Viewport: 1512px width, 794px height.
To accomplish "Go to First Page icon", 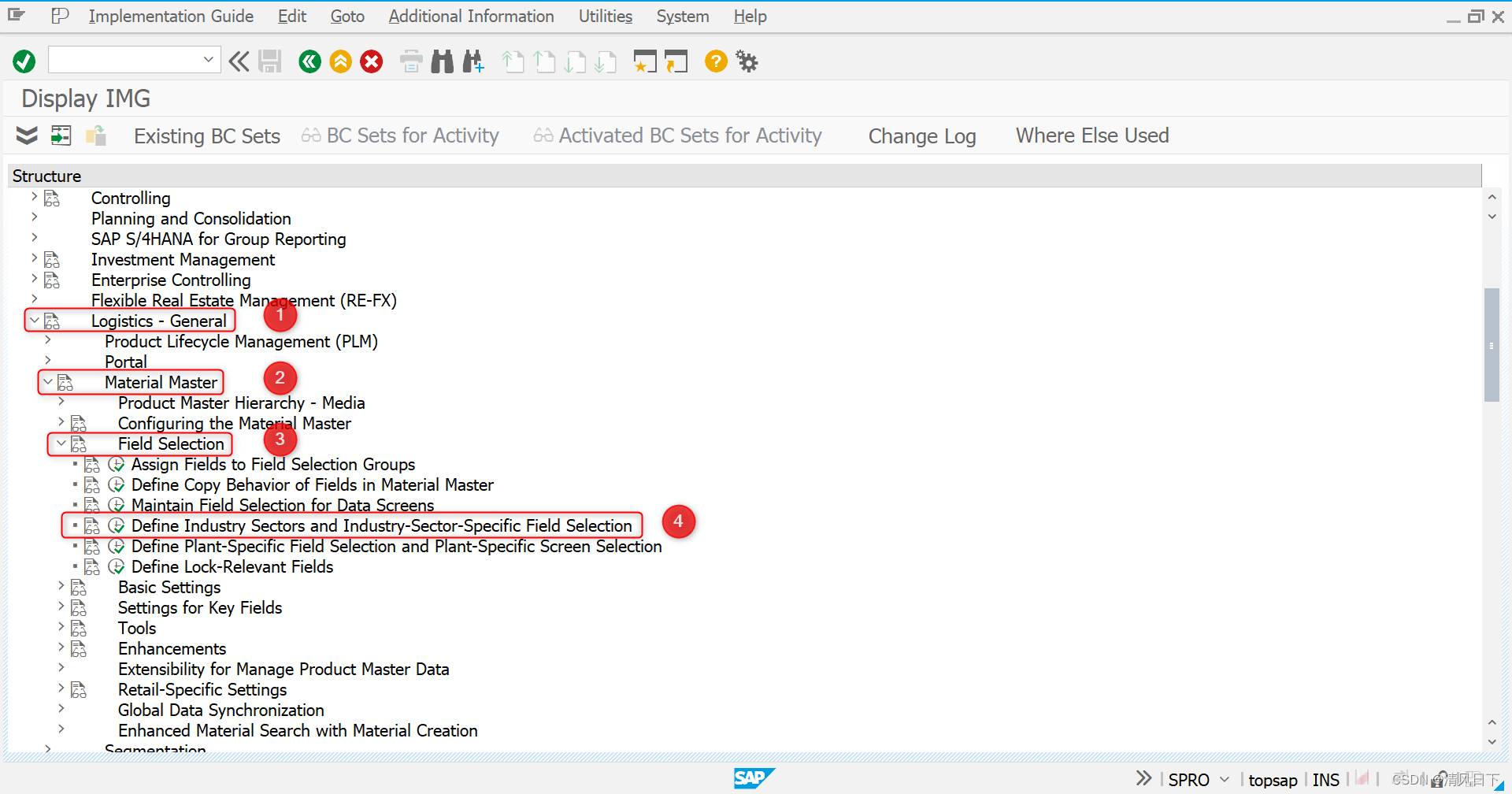I will tap(513, 61).
